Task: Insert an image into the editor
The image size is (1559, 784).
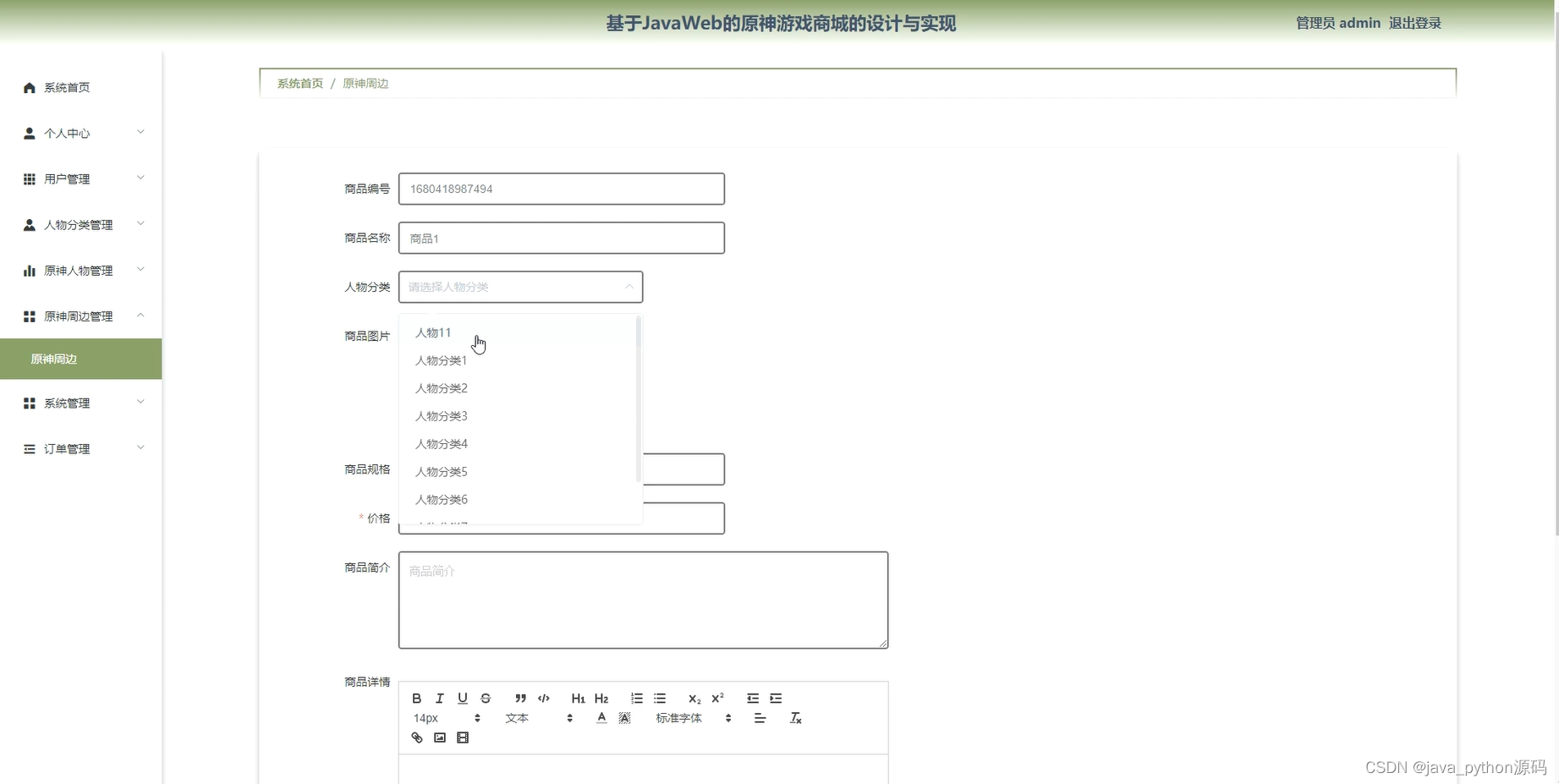Action: coord(440,737)
